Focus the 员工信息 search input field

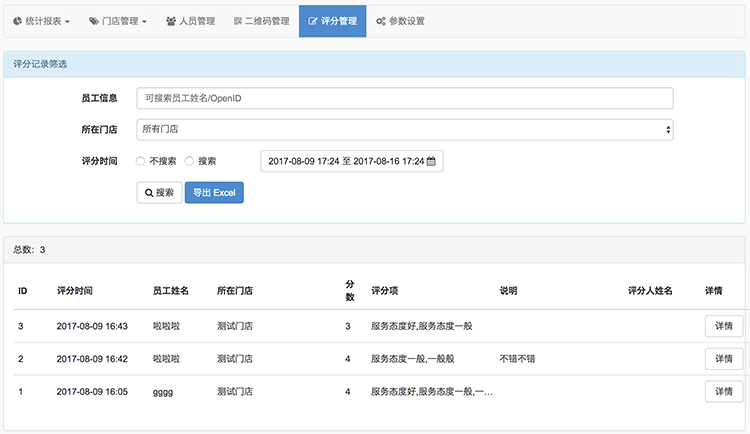tap(405, 98)
